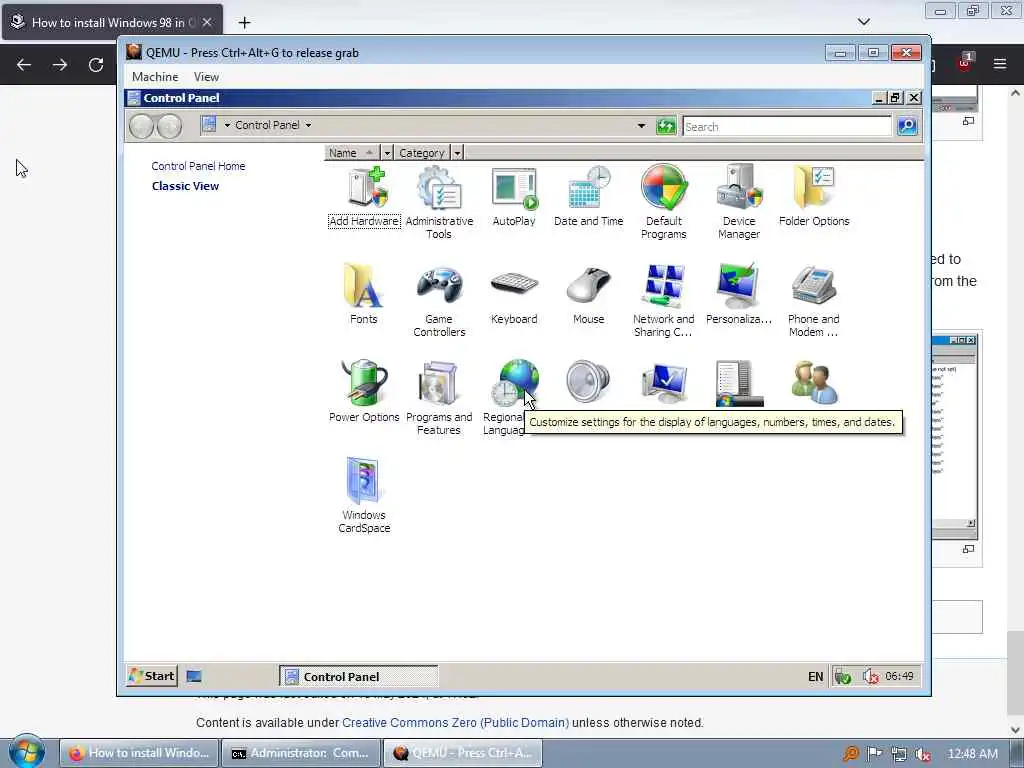
Task: Open the browser hamburger menu
Action: pyautogui.click(x=999, y=64)
